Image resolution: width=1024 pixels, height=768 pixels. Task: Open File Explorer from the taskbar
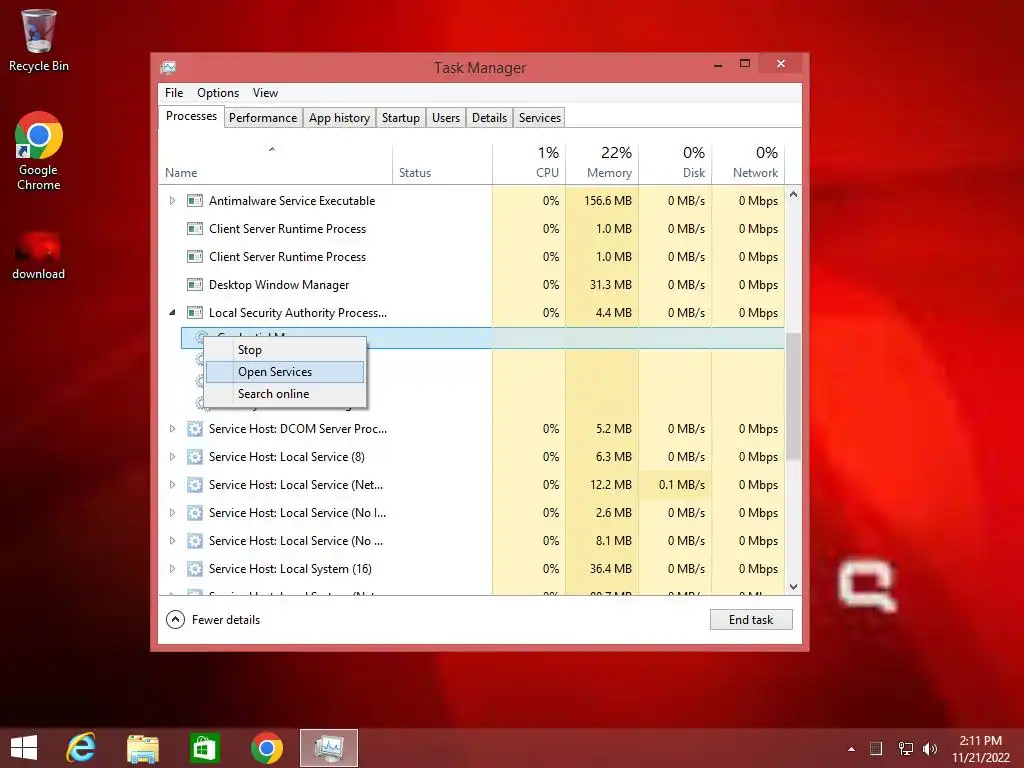(x=142, y=748)
